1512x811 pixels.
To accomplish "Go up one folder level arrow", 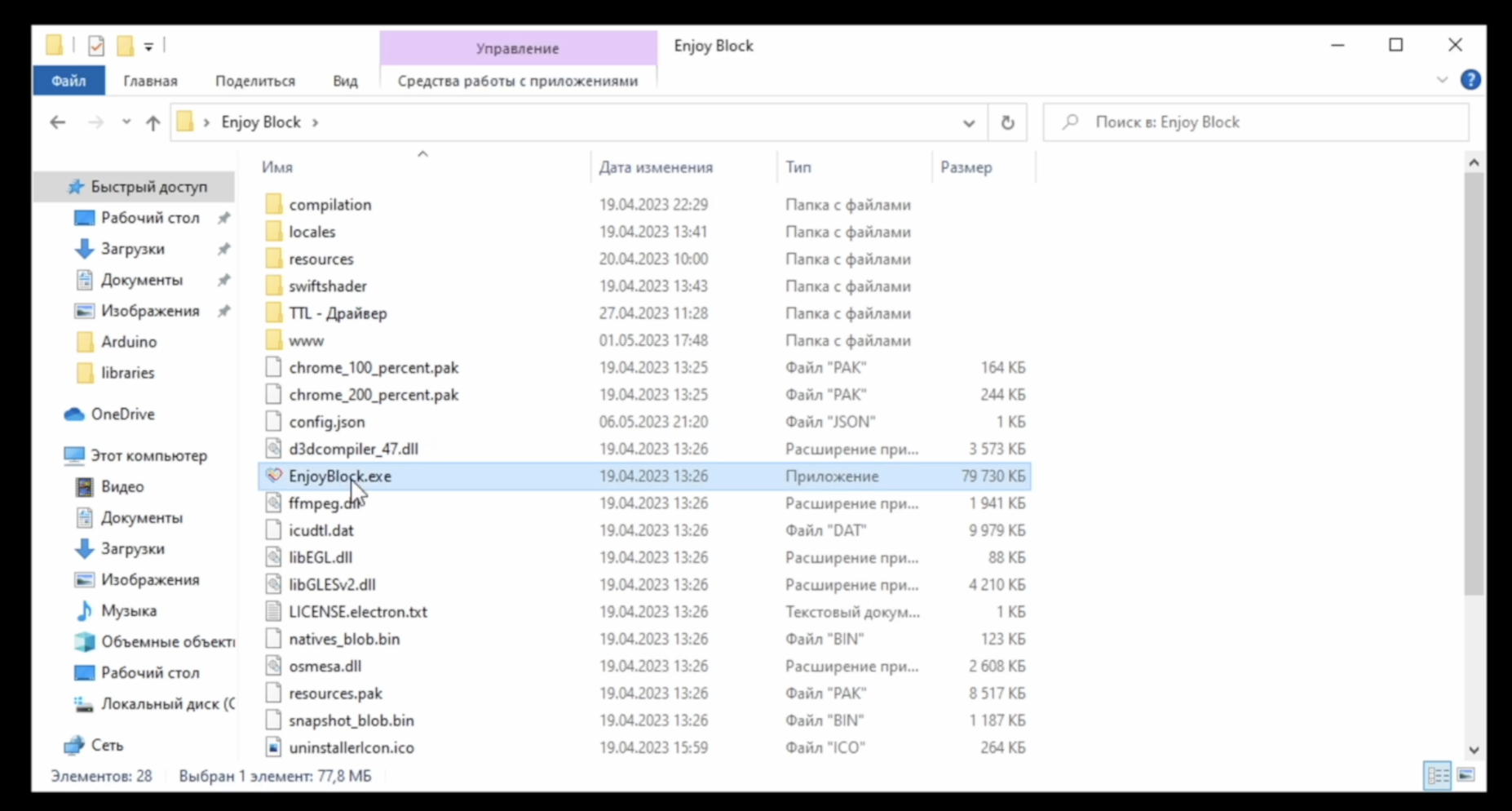I will (153, 122).
